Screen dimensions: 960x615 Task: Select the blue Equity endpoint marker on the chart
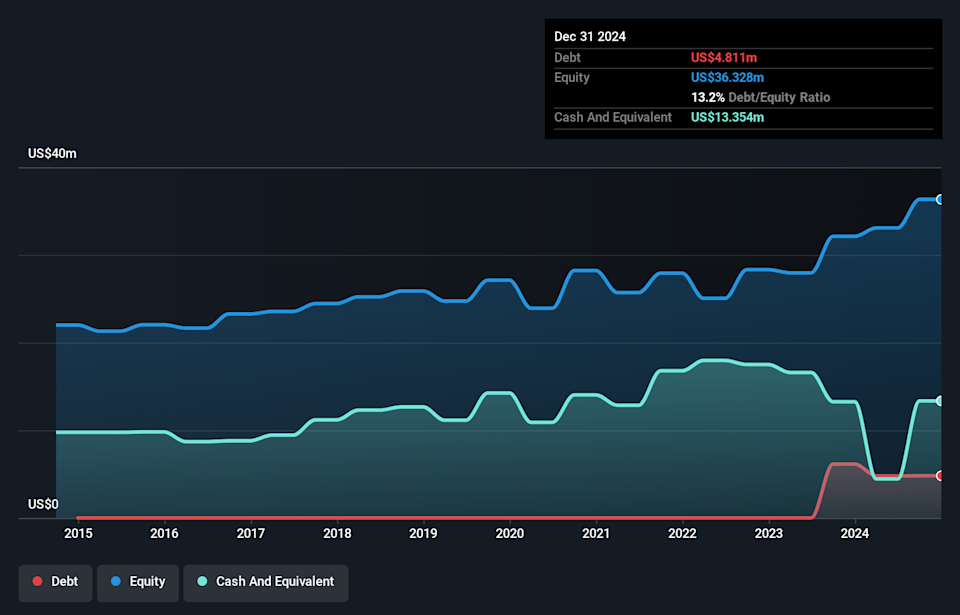[x=938, y=198]
